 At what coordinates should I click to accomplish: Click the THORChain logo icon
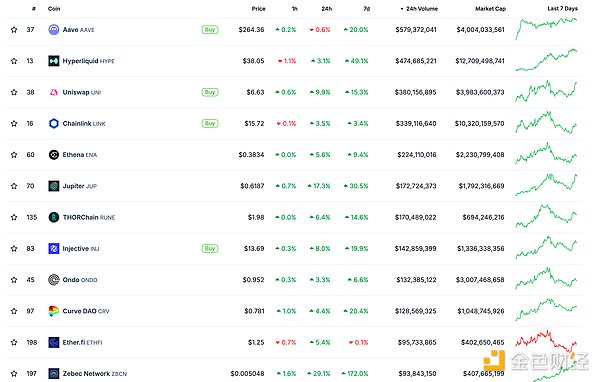[x=54, y=217]
